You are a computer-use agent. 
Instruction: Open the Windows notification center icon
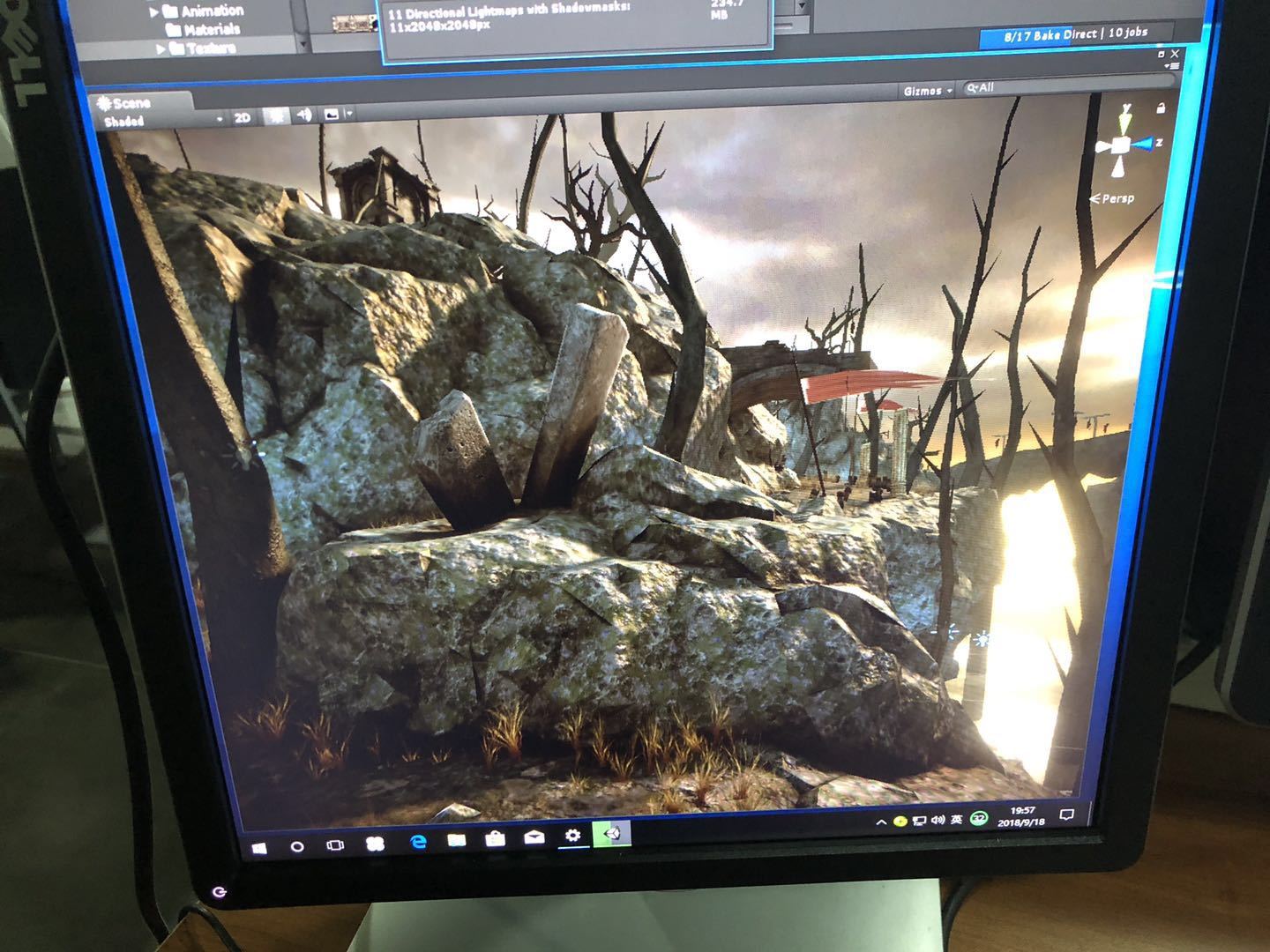pyautogui.click(x=1066, y=815)
